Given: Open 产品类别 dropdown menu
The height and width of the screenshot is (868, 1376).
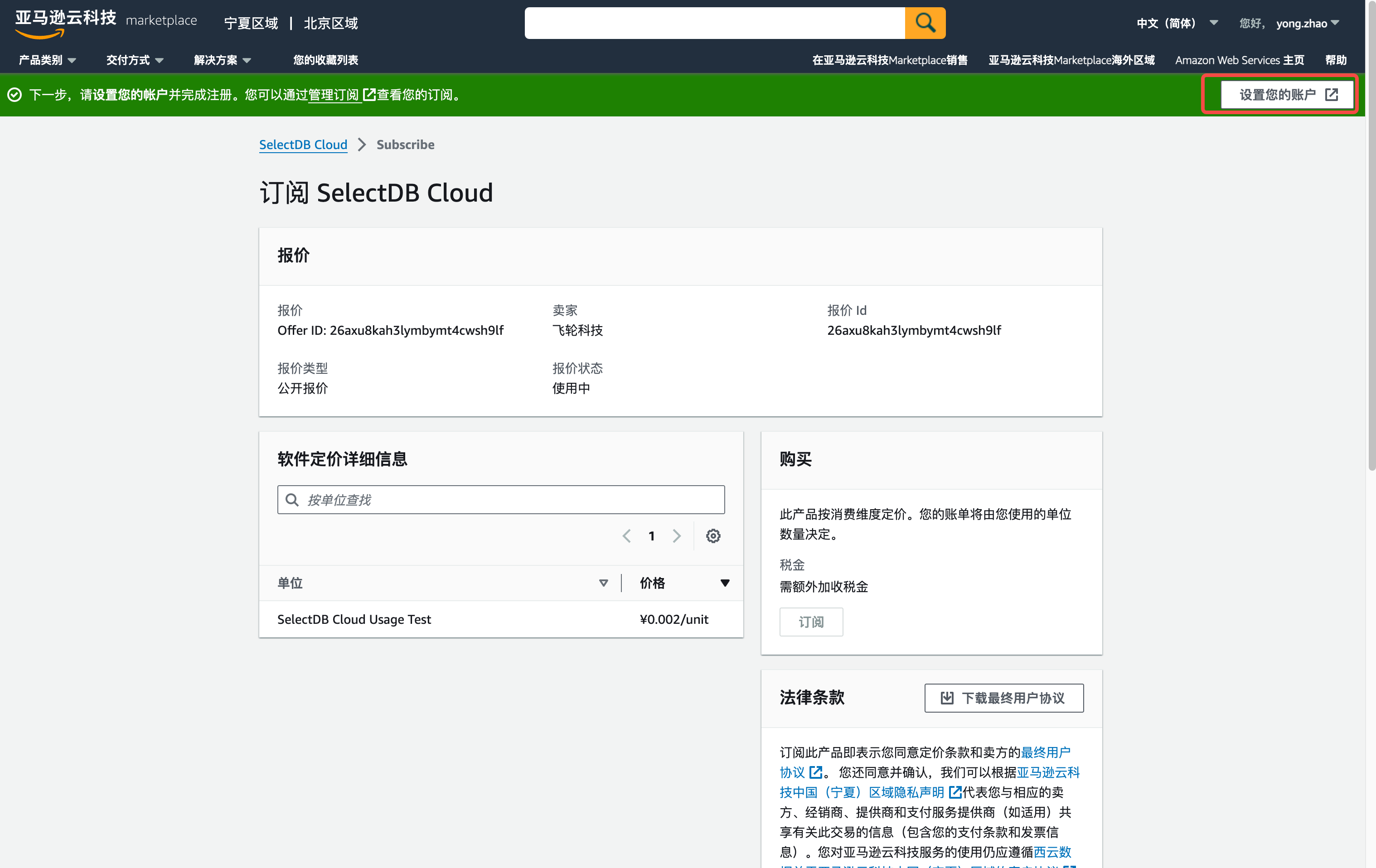Looking at the screenshot, I should click(47, 60).
